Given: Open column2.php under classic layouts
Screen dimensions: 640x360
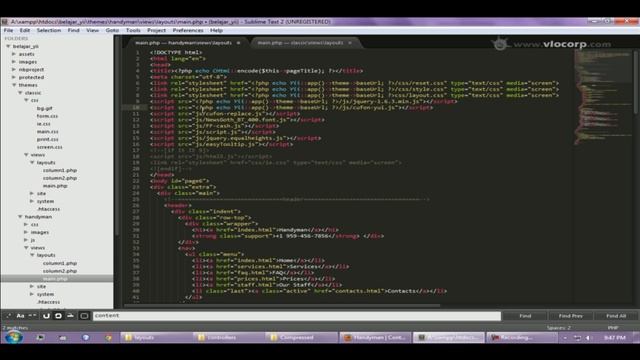Looking at the screenshot, I should [60, 178].
